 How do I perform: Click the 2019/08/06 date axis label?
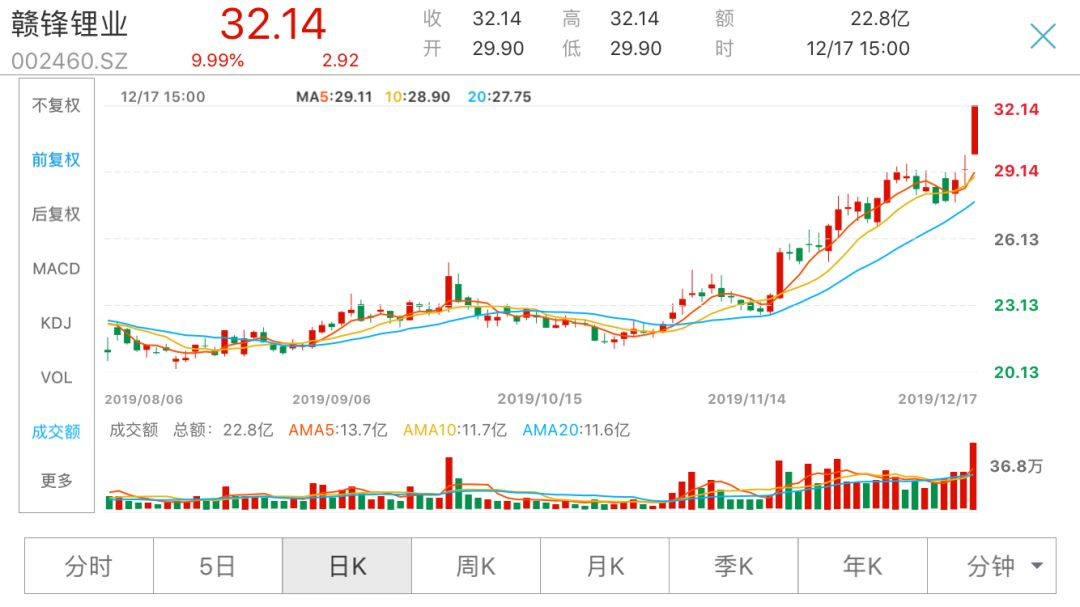(x=144, y=400)
